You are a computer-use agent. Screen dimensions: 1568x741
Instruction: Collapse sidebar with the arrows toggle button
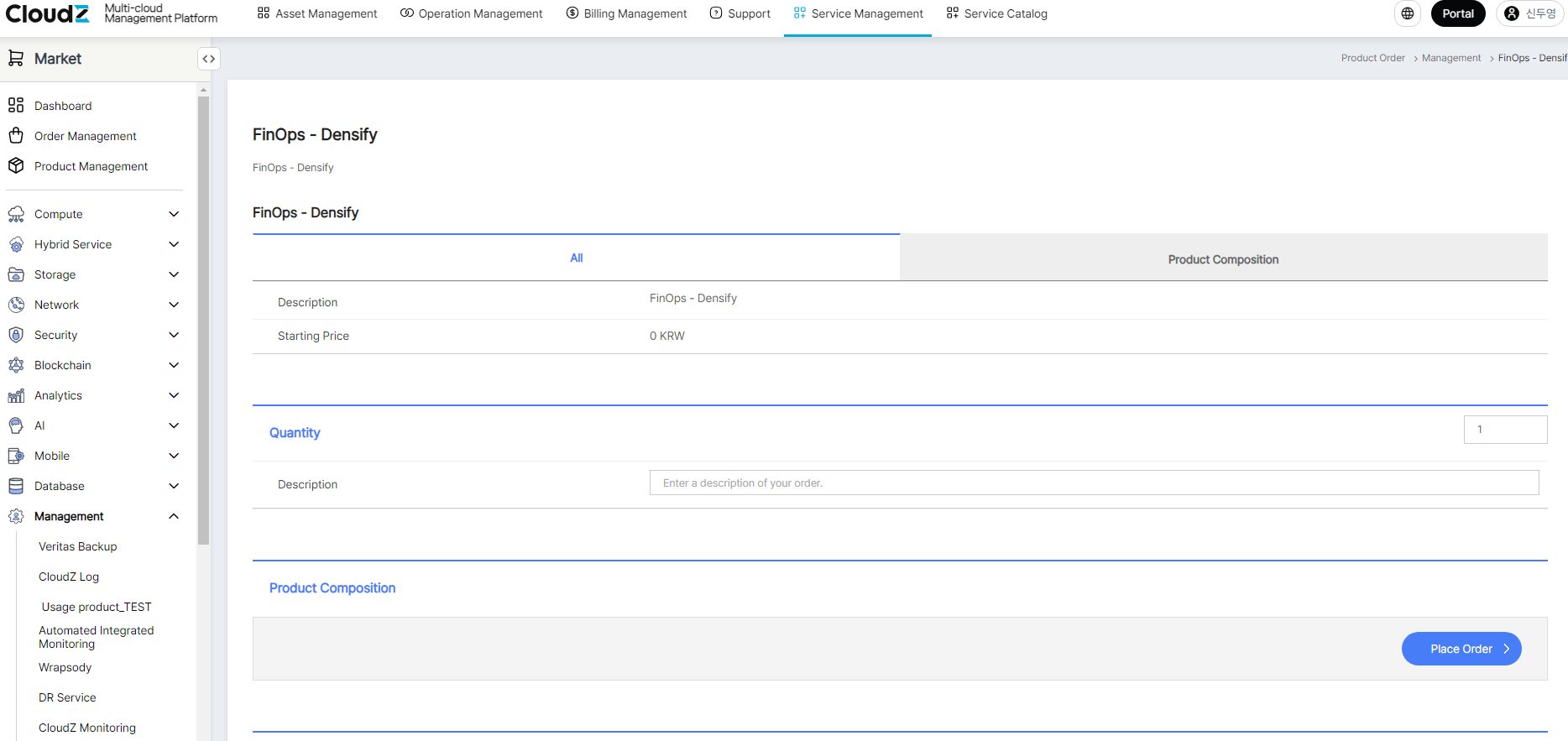(209, 59)
